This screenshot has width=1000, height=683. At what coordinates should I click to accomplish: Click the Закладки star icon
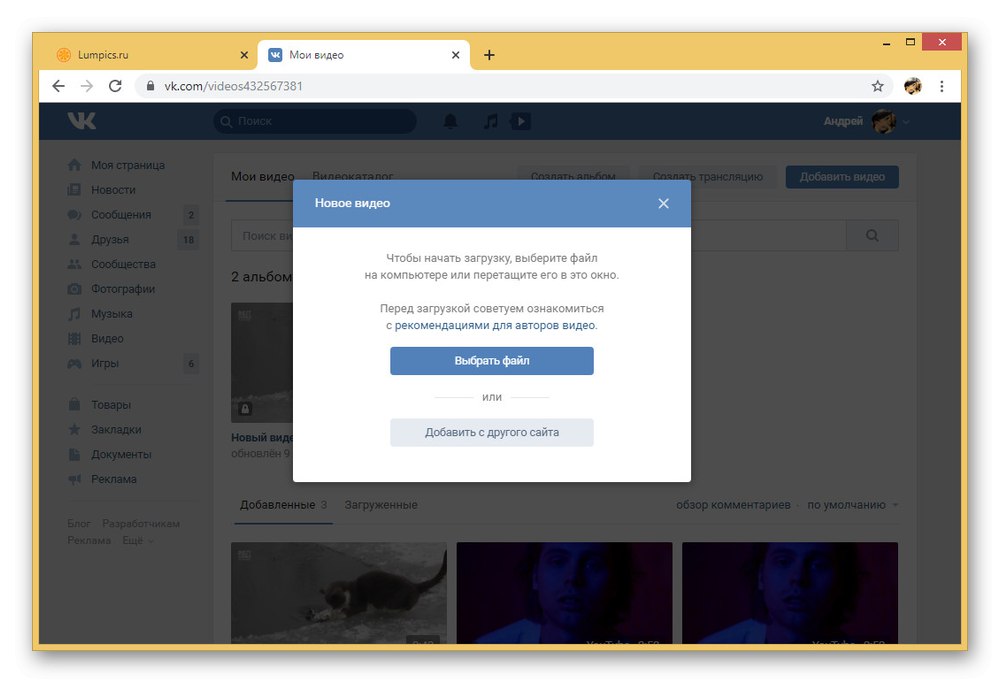[75, 429]
